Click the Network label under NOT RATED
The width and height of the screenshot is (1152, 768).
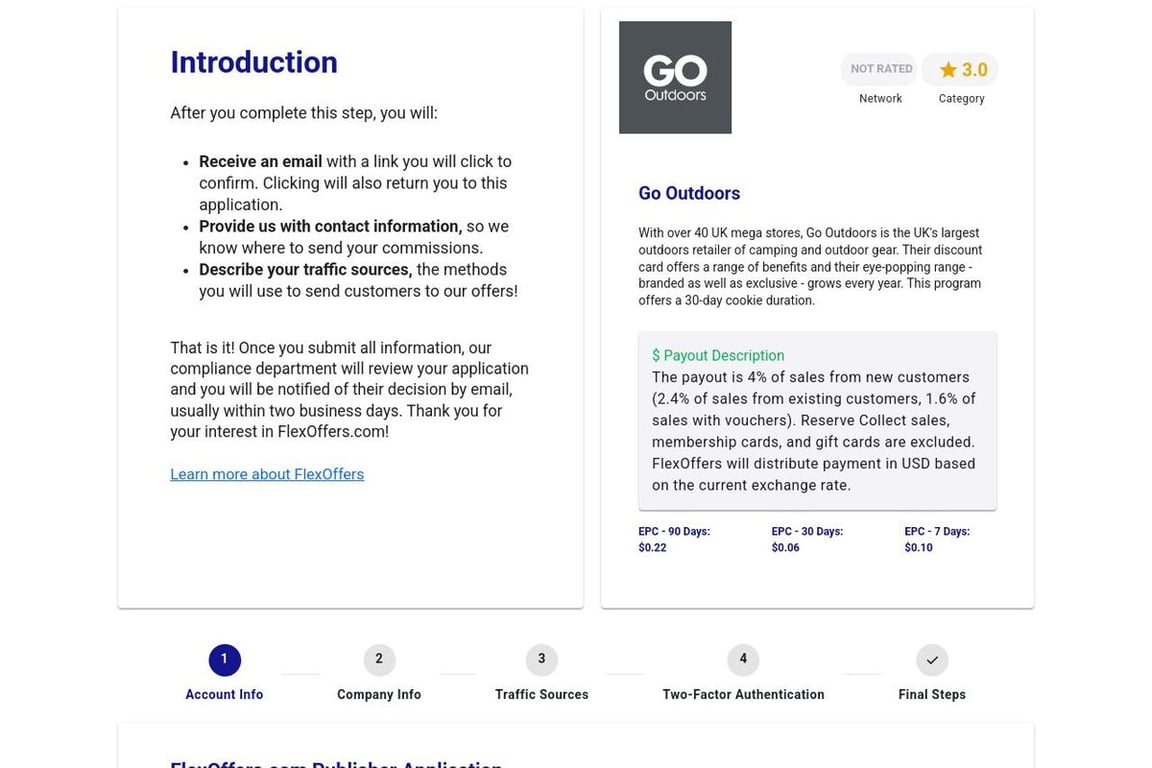pyautogui.click(x=881, y=98)
